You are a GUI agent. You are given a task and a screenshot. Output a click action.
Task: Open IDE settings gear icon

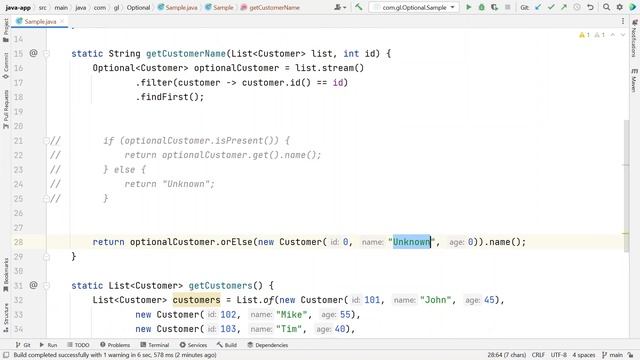point(620,7)
